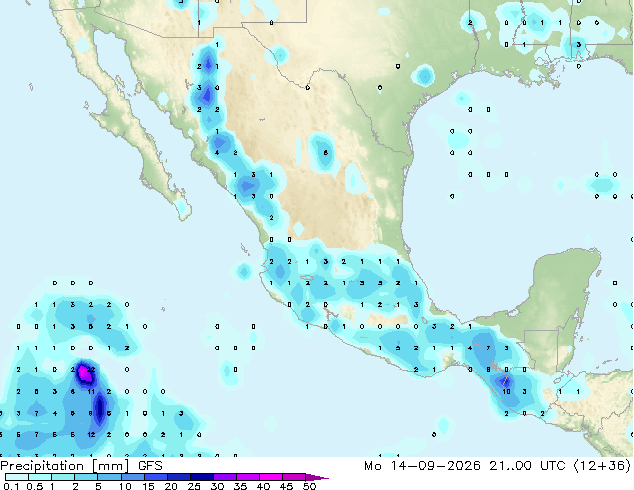Click the "Precipitation [mm]" title text
634x490 pixels.
(65, 466)
